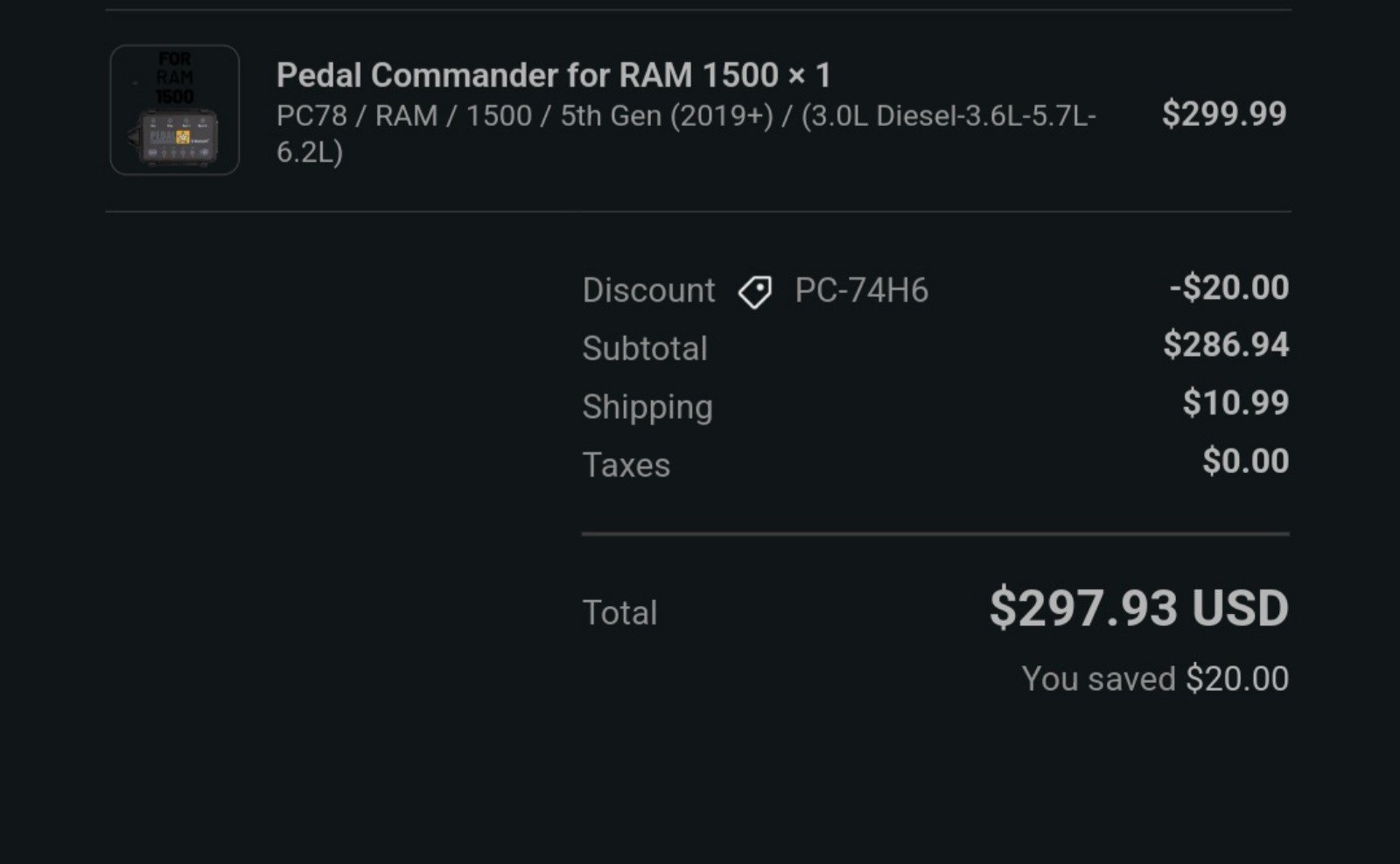Click the Discount label
Image resolution: width=1400 pixels, height=864 pixels.
pos(648,290)
